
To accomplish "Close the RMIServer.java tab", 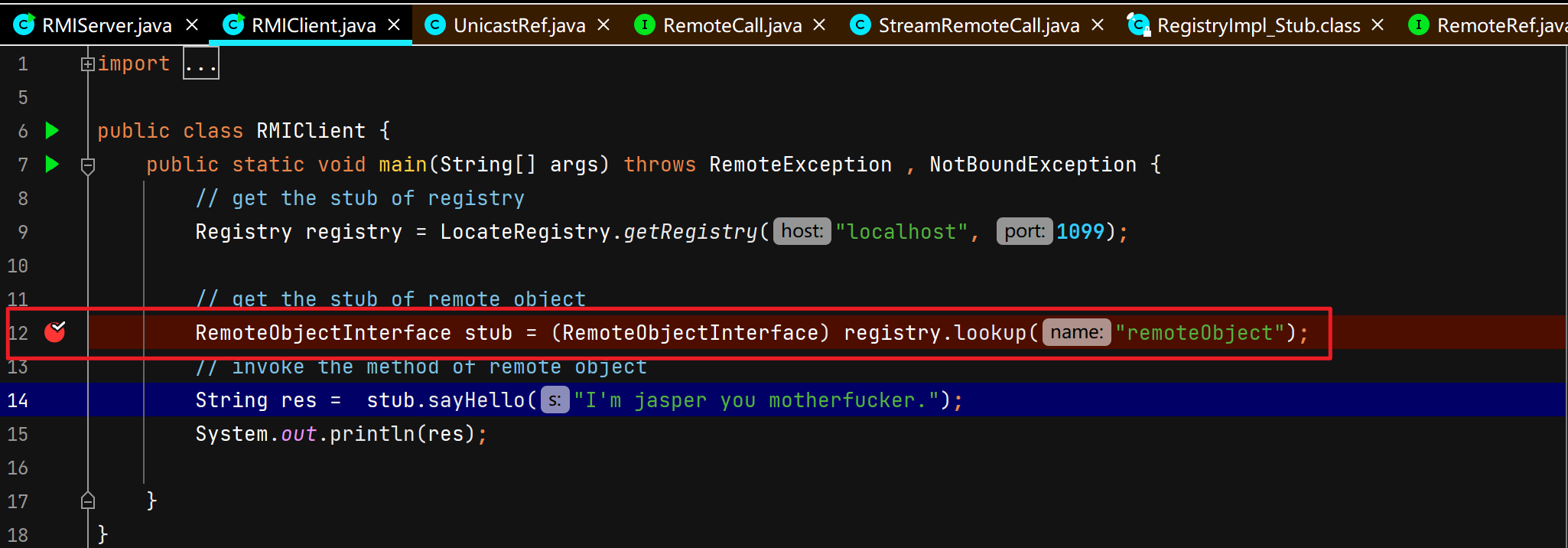I will 192,25.
